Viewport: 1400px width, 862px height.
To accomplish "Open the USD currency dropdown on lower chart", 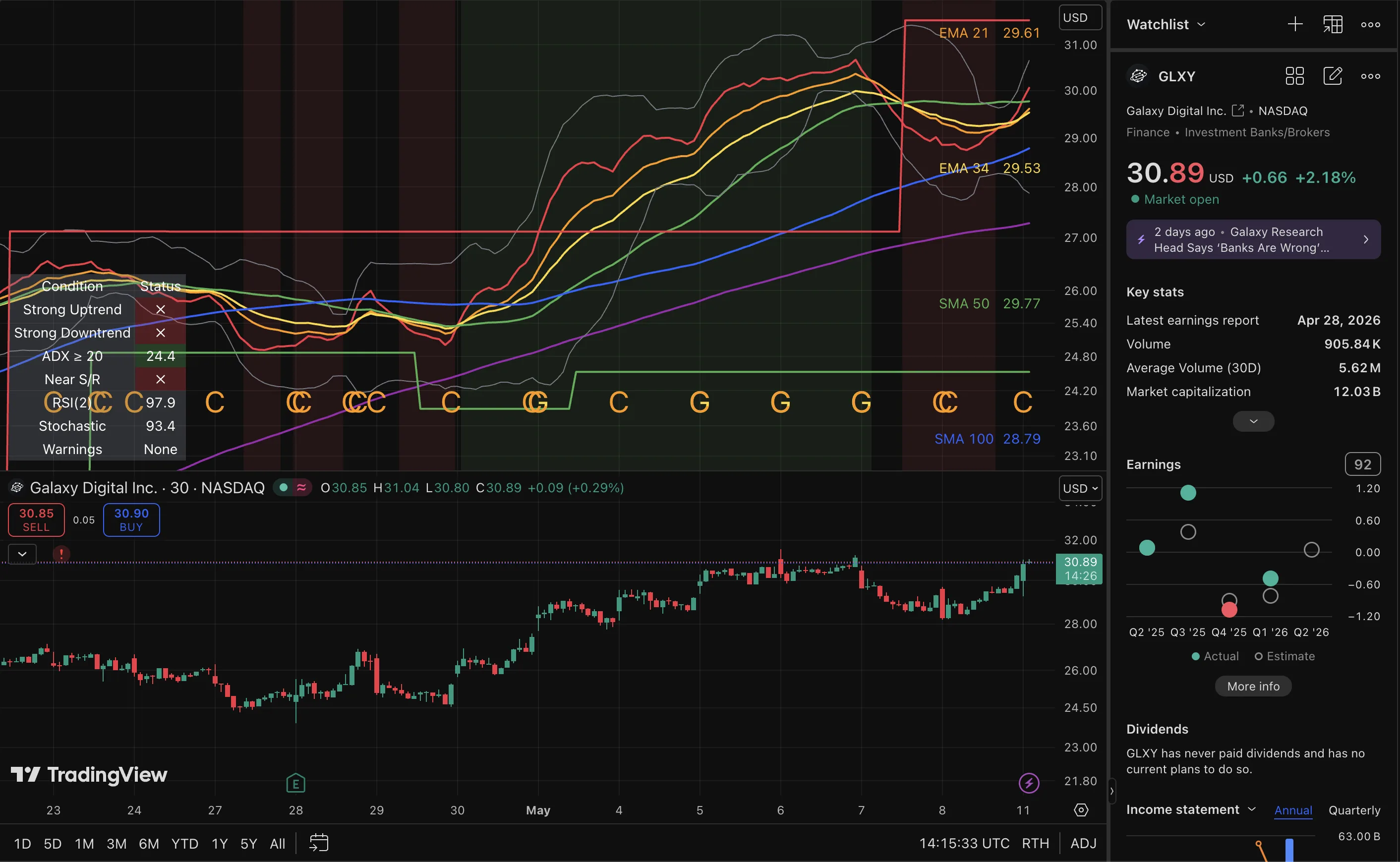I will tap(1080, 488).
